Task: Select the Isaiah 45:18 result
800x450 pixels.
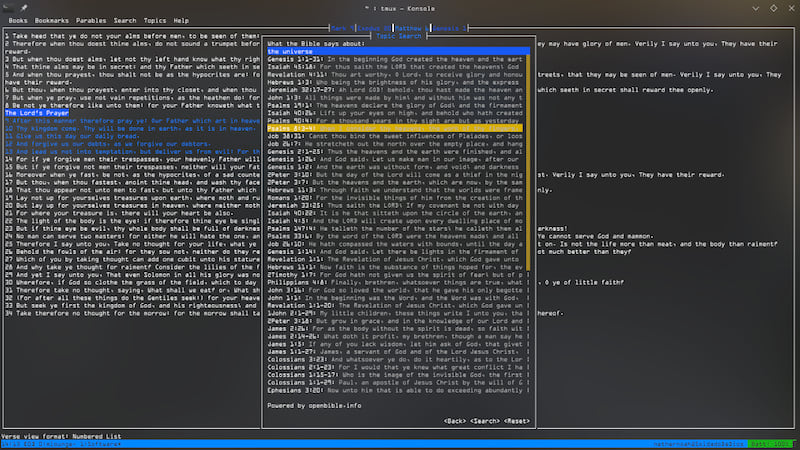Action: click(395, 67)
